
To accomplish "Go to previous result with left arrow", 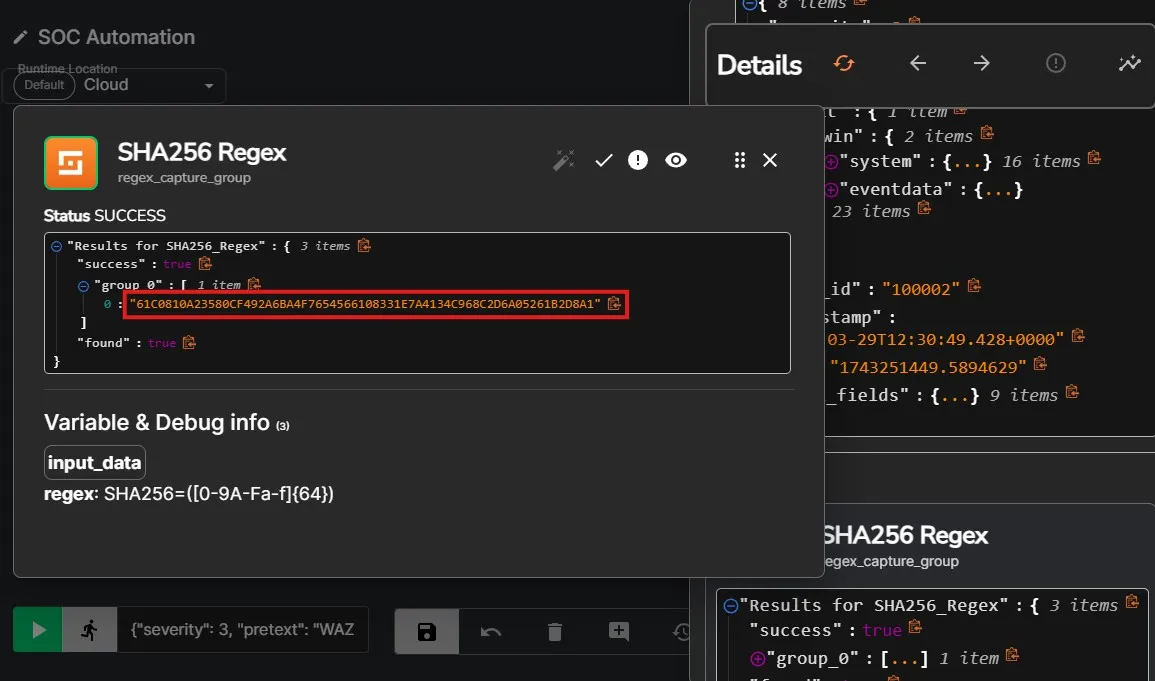I will tap(918, 64).
